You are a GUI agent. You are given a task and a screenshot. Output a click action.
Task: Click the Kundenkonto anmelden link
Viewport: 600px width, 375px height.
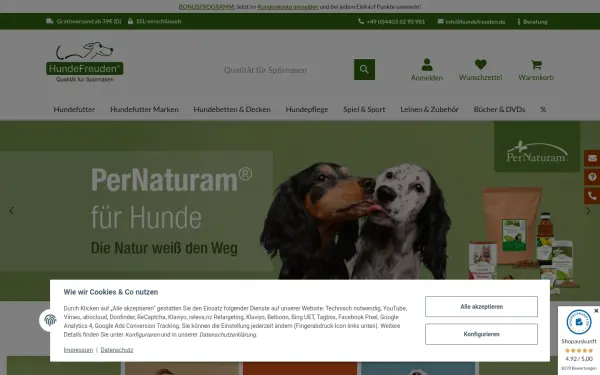288,7
